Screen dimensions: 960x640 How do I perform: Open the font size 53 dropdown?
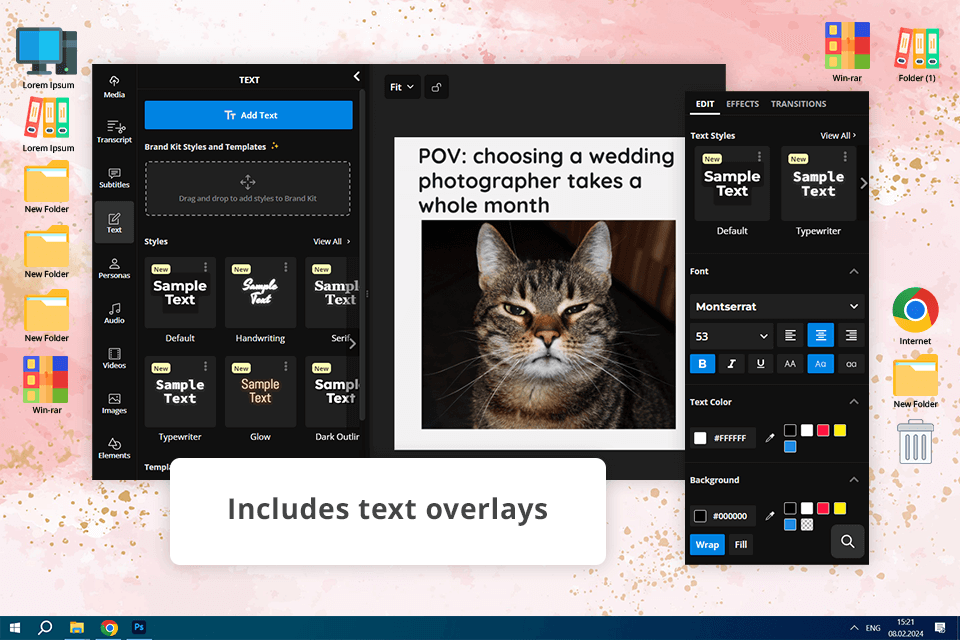[732, 336]
